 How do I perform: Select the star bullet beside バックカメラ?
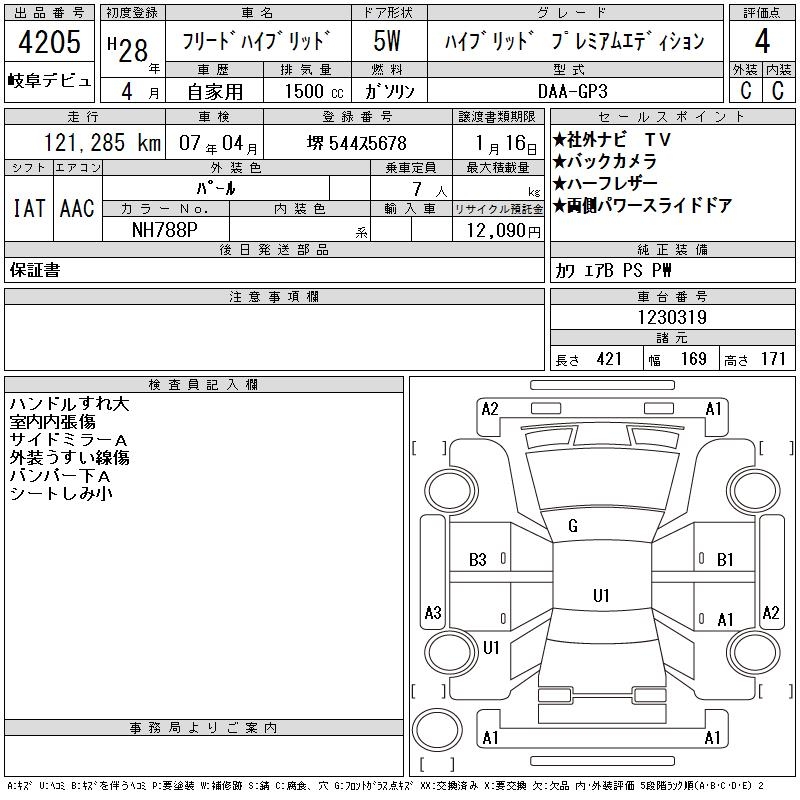click(x=559, y=162)
